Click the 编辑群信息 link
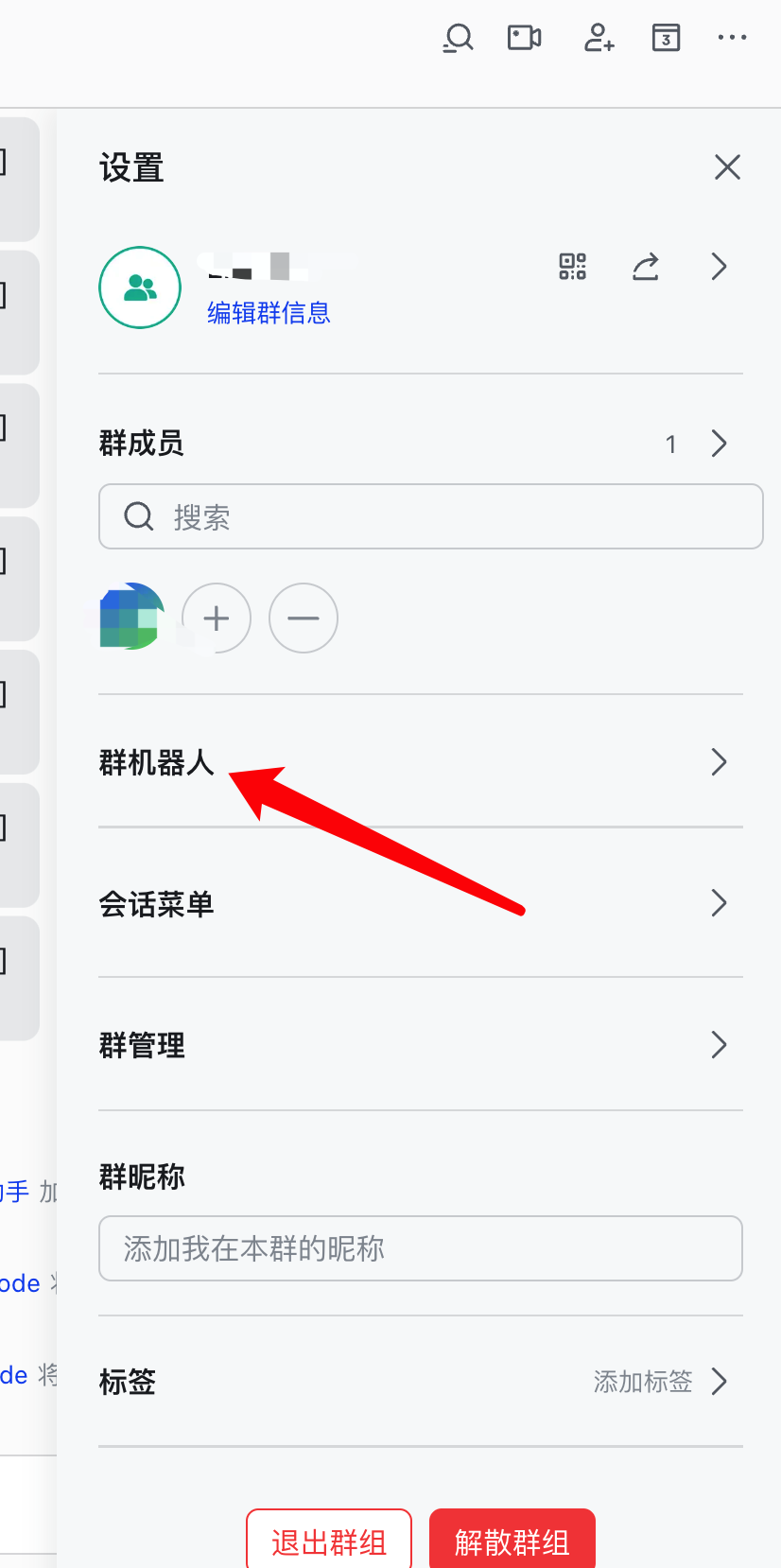781x1568 pixels. coord(269,313)
